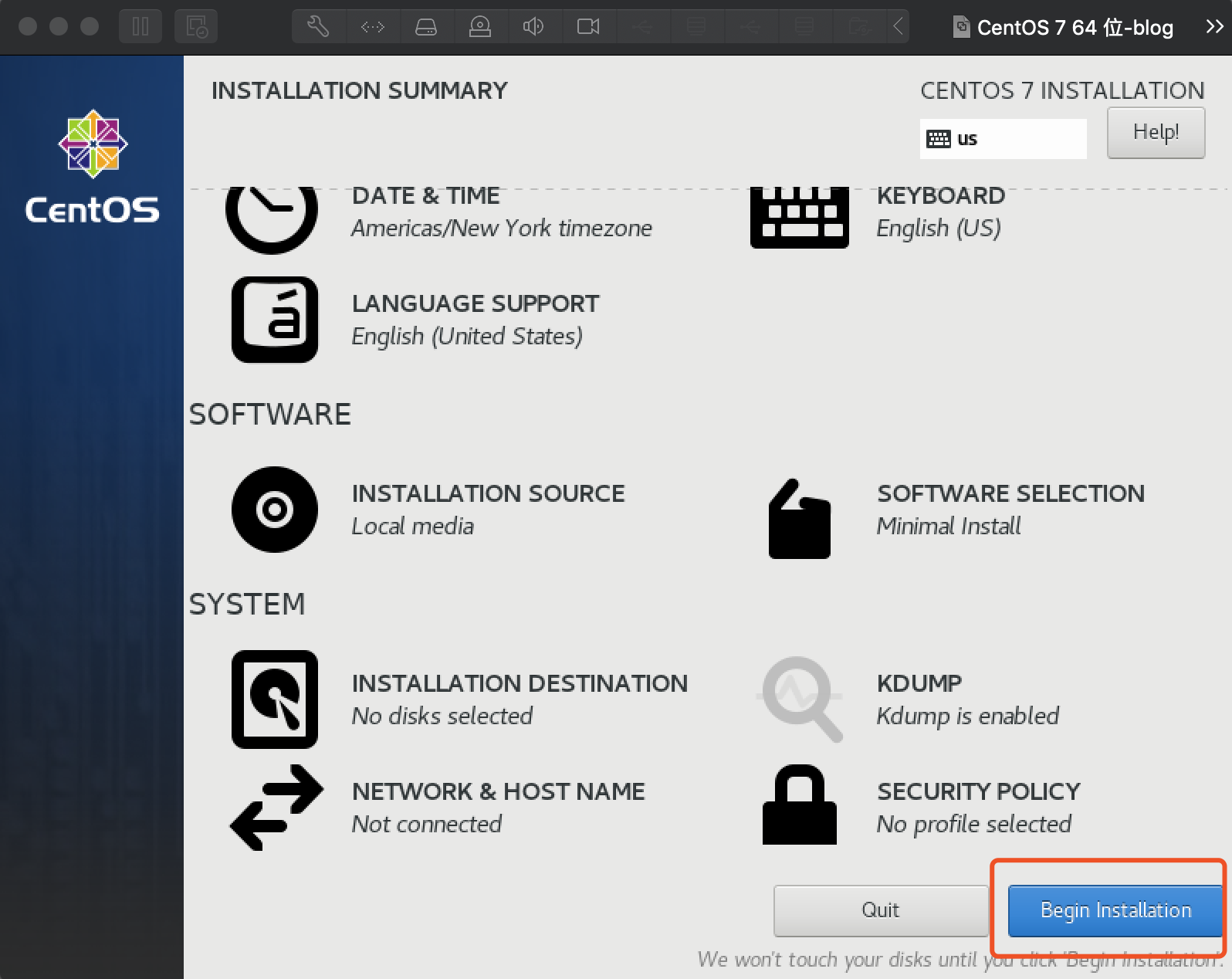The height and width of the screenshot is (979, 1232).
Task: Pause the virtual machine from the toolbar
Action: pos(140,27)
